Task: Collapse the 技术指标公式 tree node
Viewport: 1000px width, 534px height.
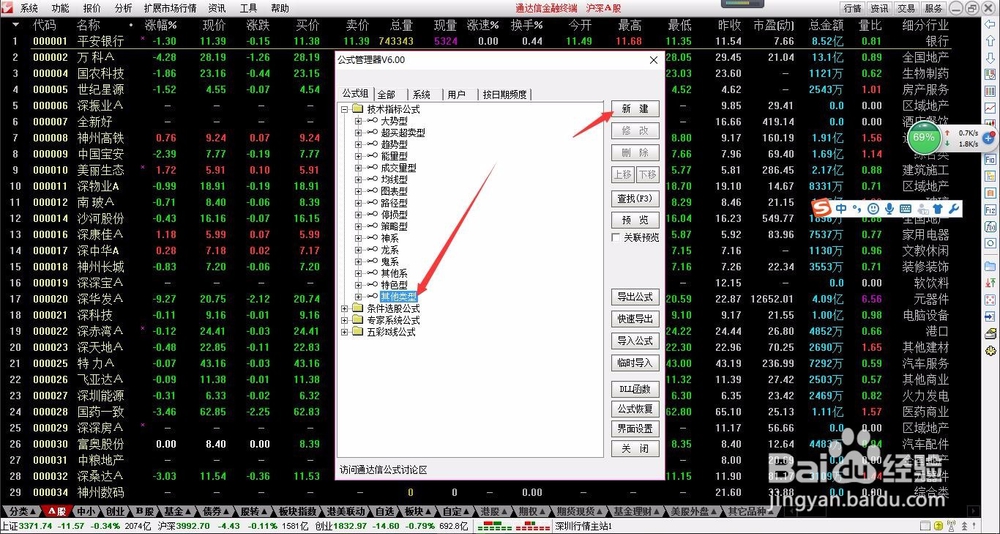Action: (344, 110)
